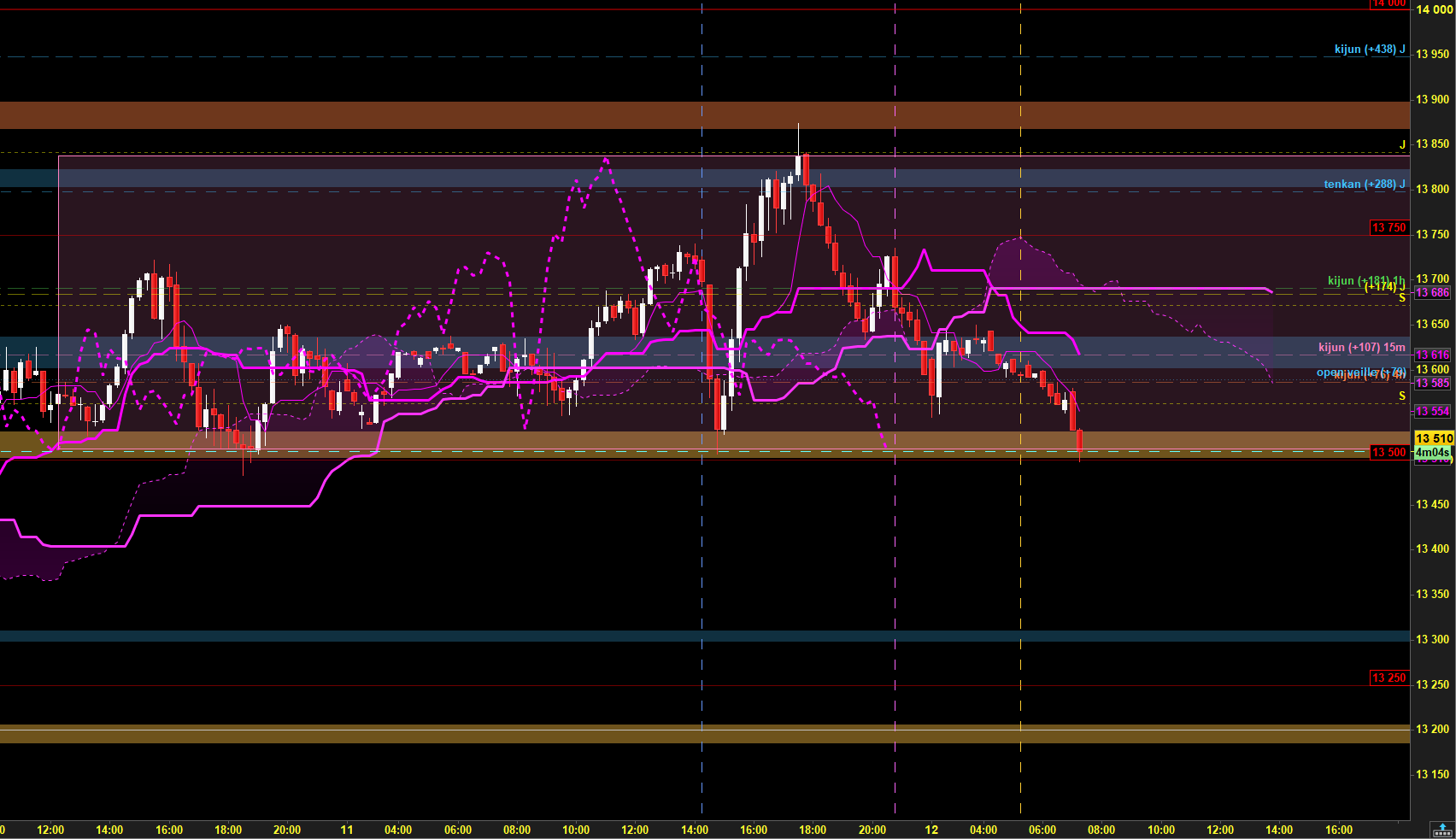
Task: Select the red 13 250 price level label
Action: 1389,678
